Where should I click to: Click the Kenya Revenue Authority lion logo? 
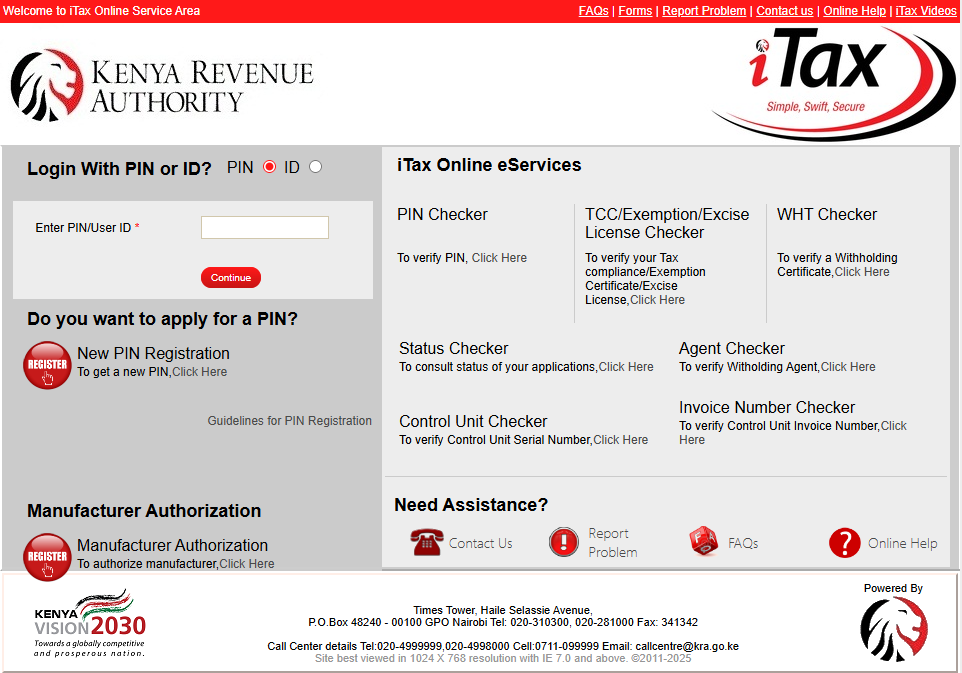tap(47, 86)
